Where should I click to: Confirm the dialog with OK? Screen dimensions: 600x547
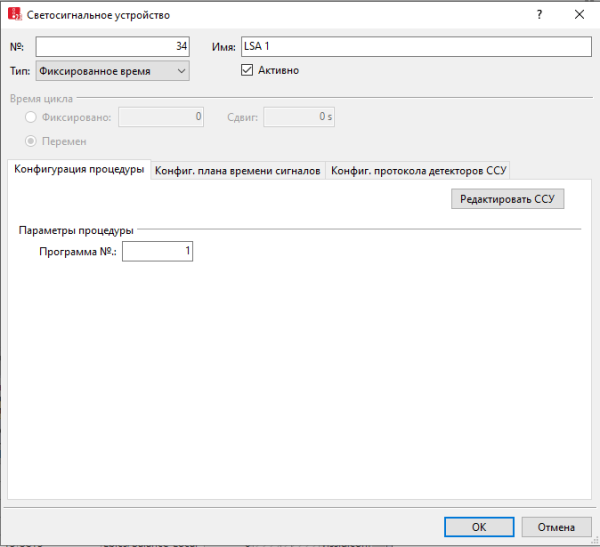(x=479, y=527)
